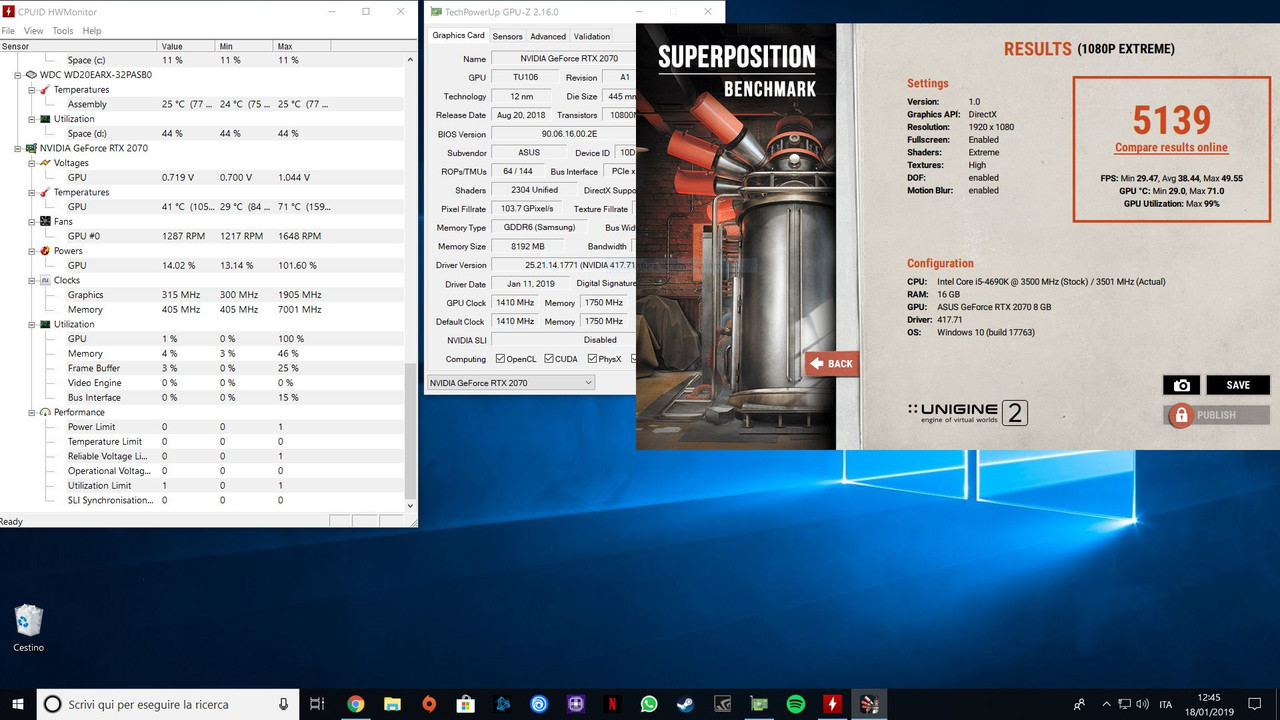Click the ITA language indicator
Viewport: 1280px width, 720px height.
click(1166, 705)
